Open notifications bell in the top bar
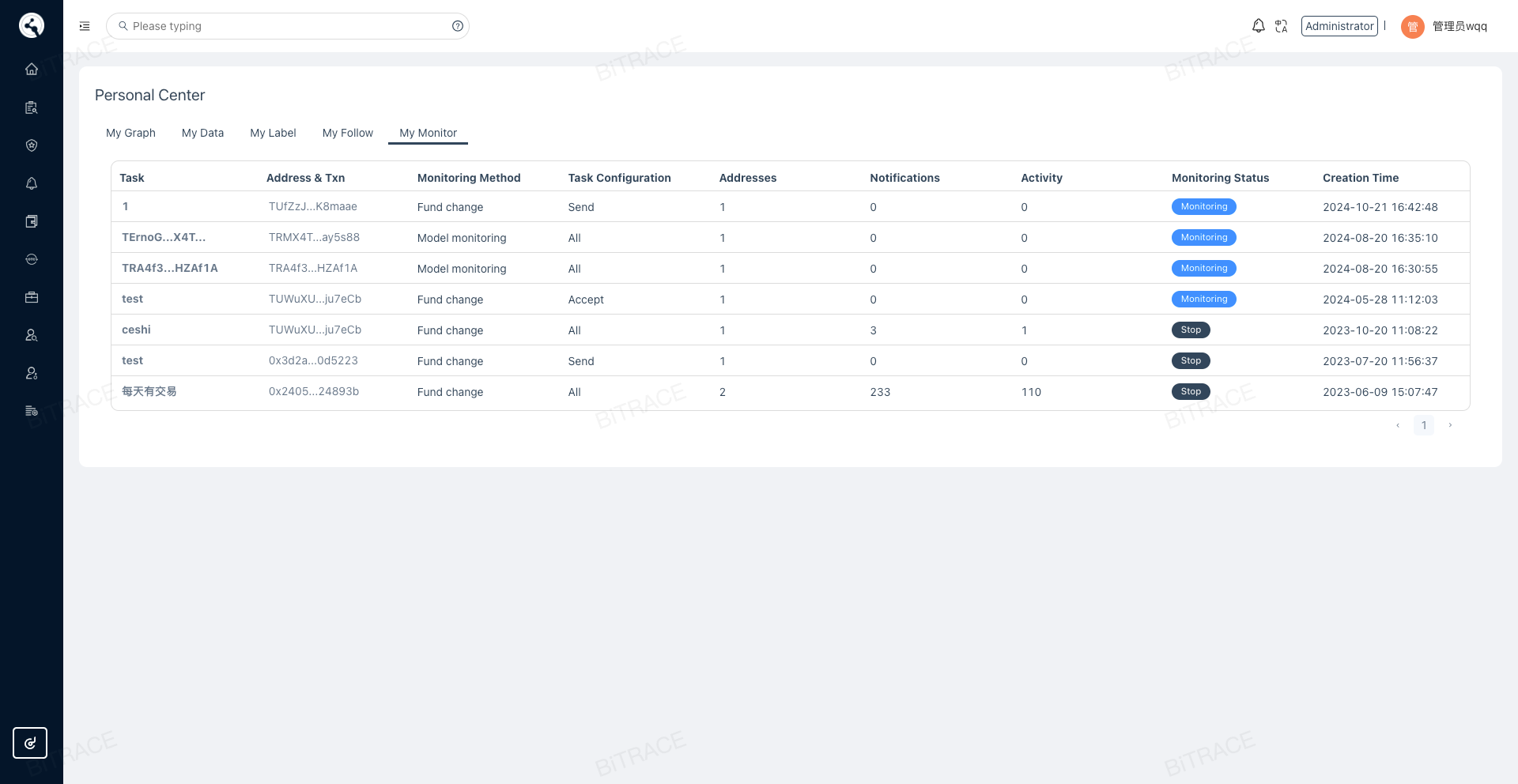Image resolution: width=1518 pixels, height=784 pixels. tap(1259, 26)
